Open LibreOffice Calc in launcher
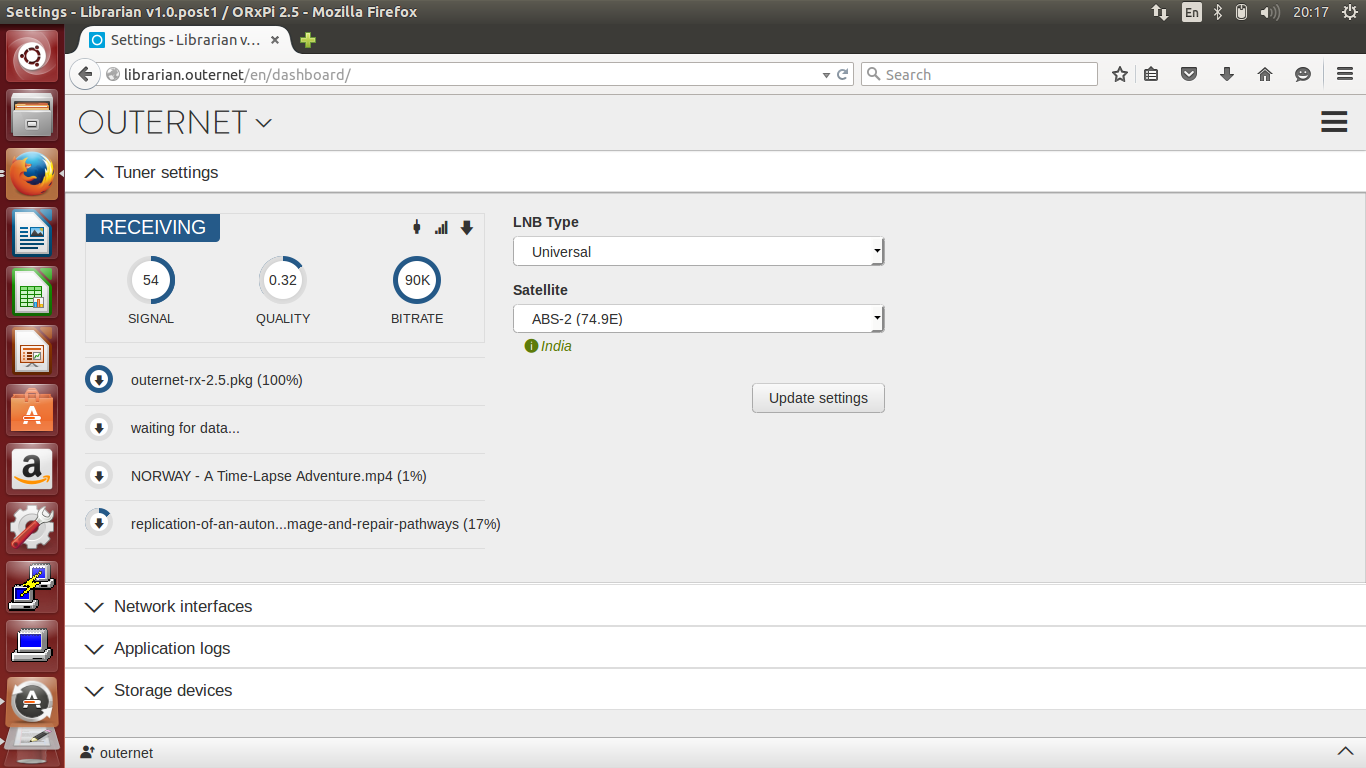 coord(33,292)
